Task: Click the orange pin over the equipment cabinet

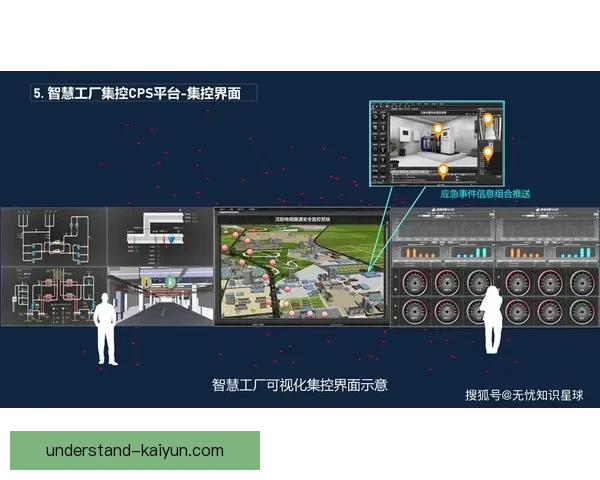Action: pos(438,130)
